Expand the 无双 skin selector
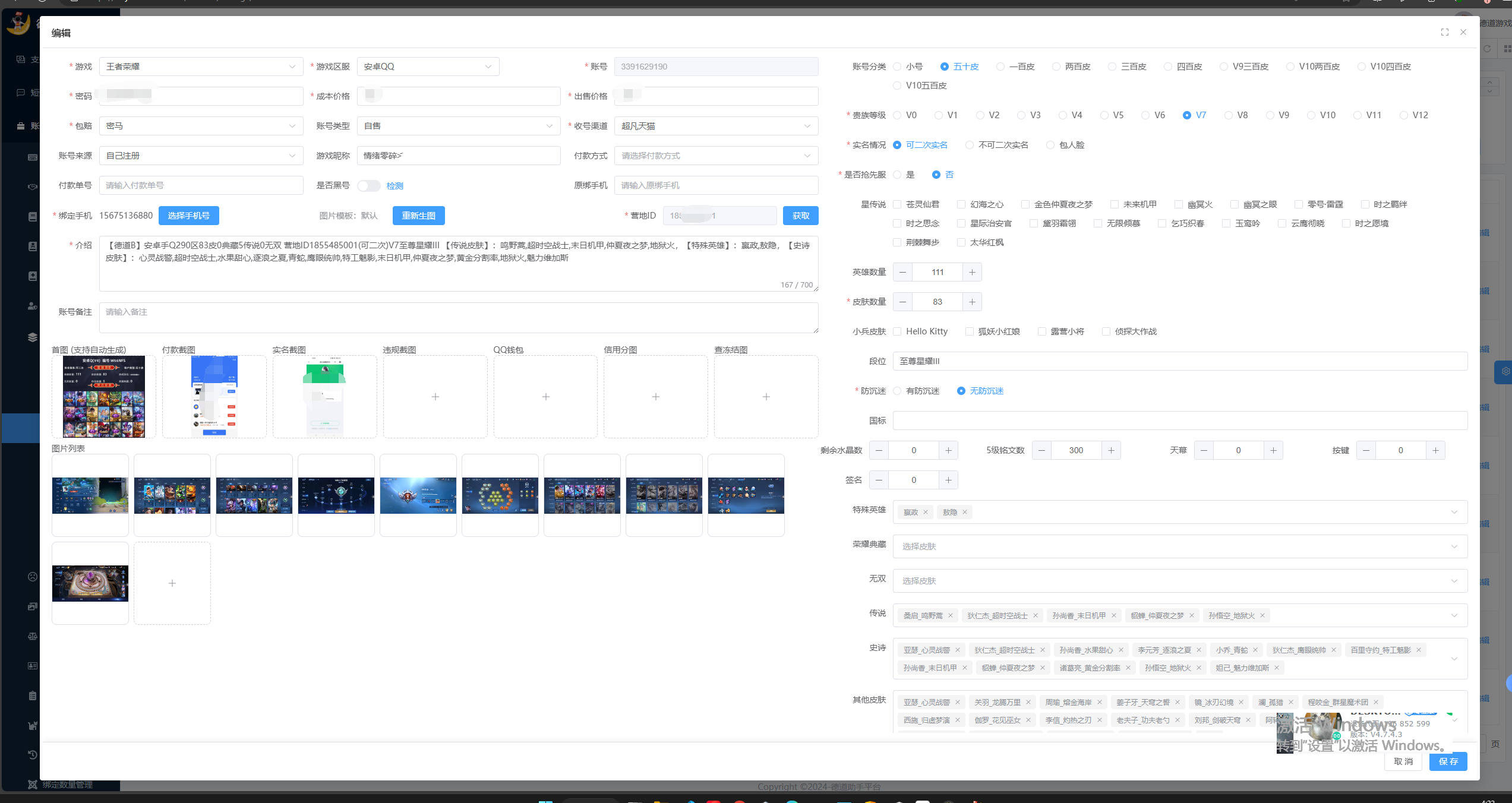Viewport: 1512px width, 803px height. (x=1180, y=581)
